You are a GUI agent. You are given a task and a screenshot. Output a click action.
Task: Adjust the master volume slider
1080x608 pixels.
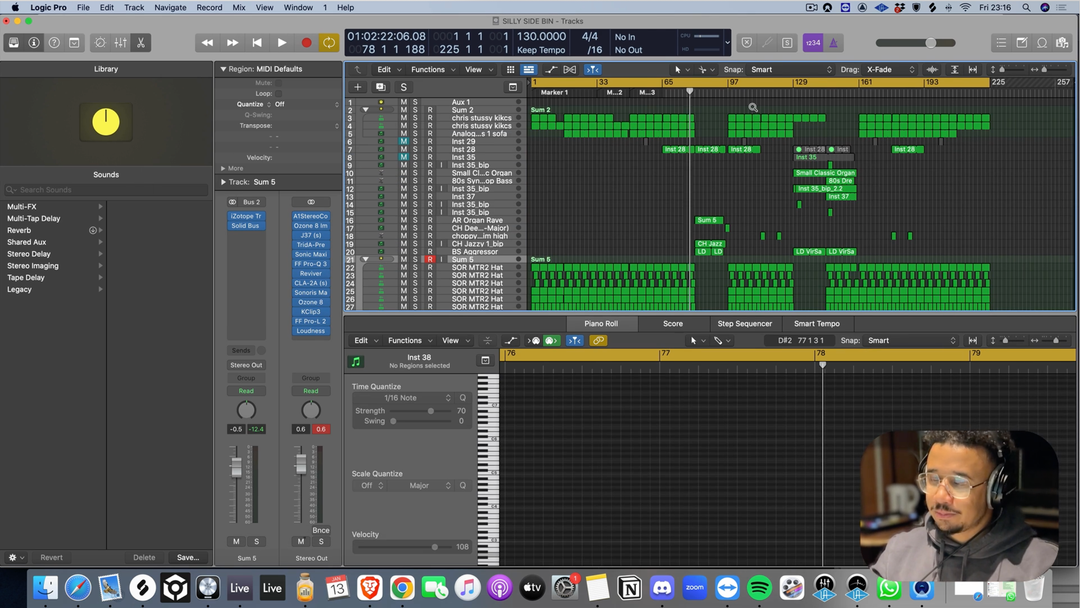pos(931,43)
